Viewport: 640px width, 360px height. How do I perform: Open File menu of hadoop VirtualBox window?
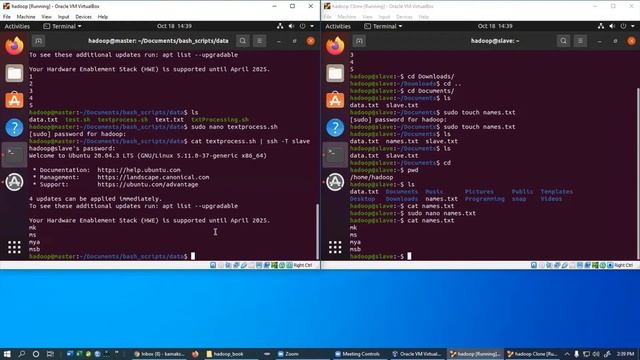(7, 17)
